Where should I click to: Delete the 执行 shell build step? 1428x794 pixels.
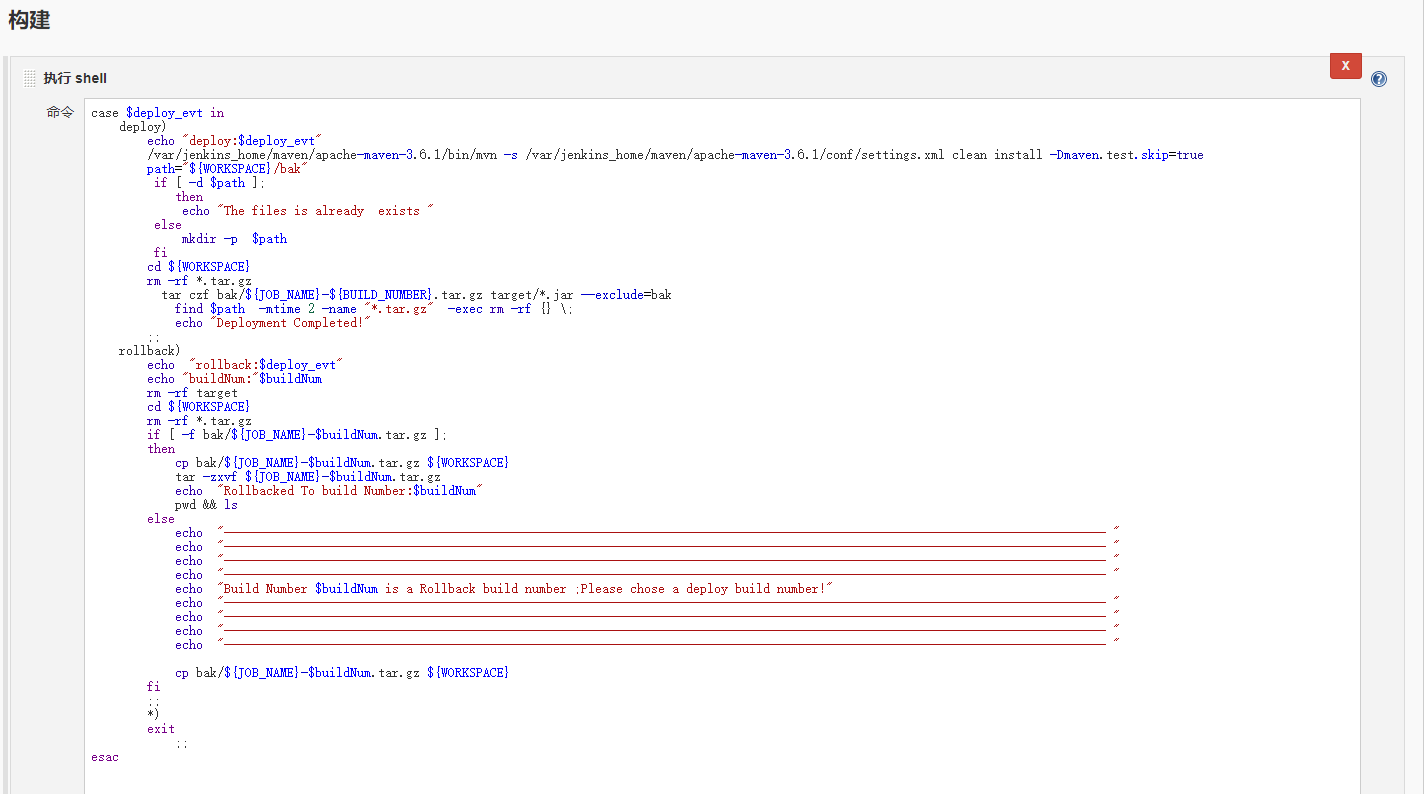[x=1345, y=66]
